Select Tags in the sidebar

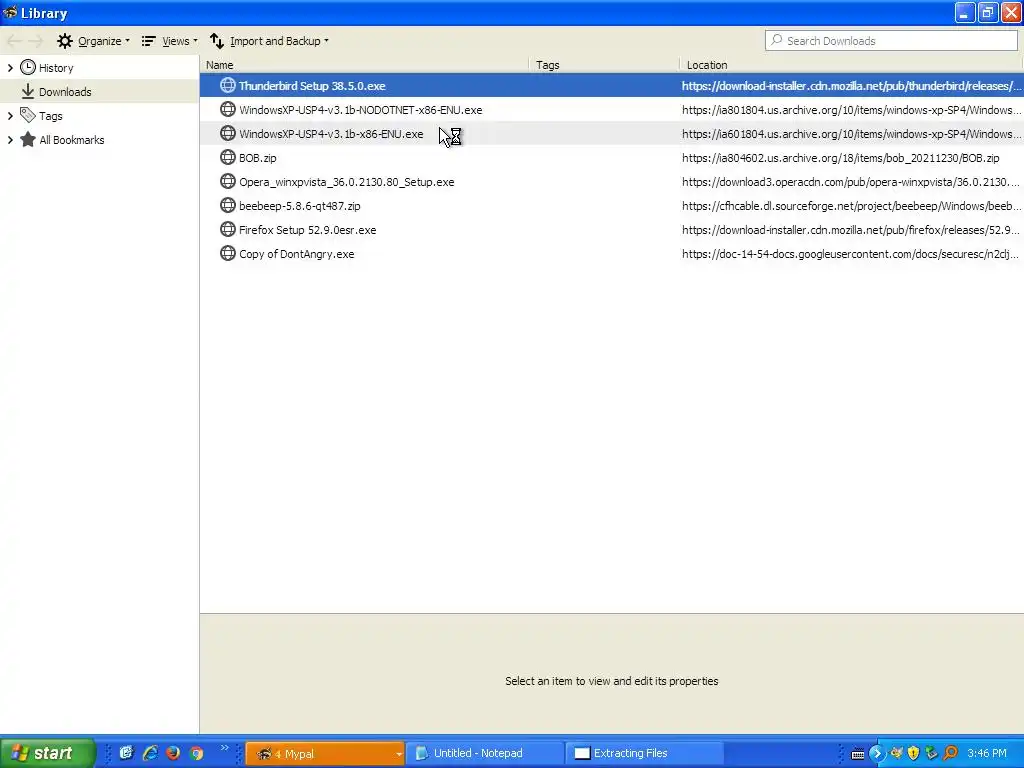(50, 116)
